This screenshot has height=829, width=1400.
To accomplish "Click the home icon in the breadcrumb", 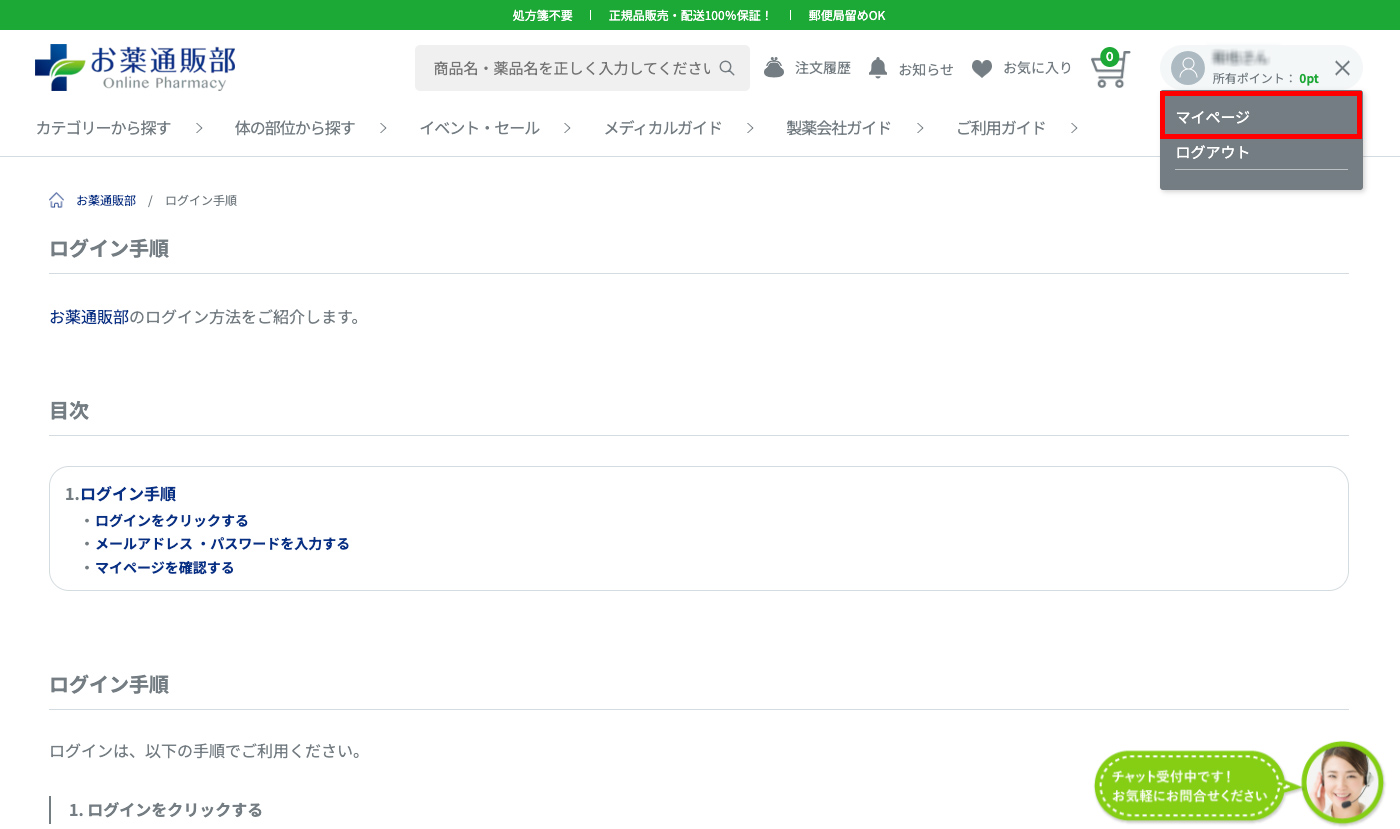I will [x=56, y=199].
